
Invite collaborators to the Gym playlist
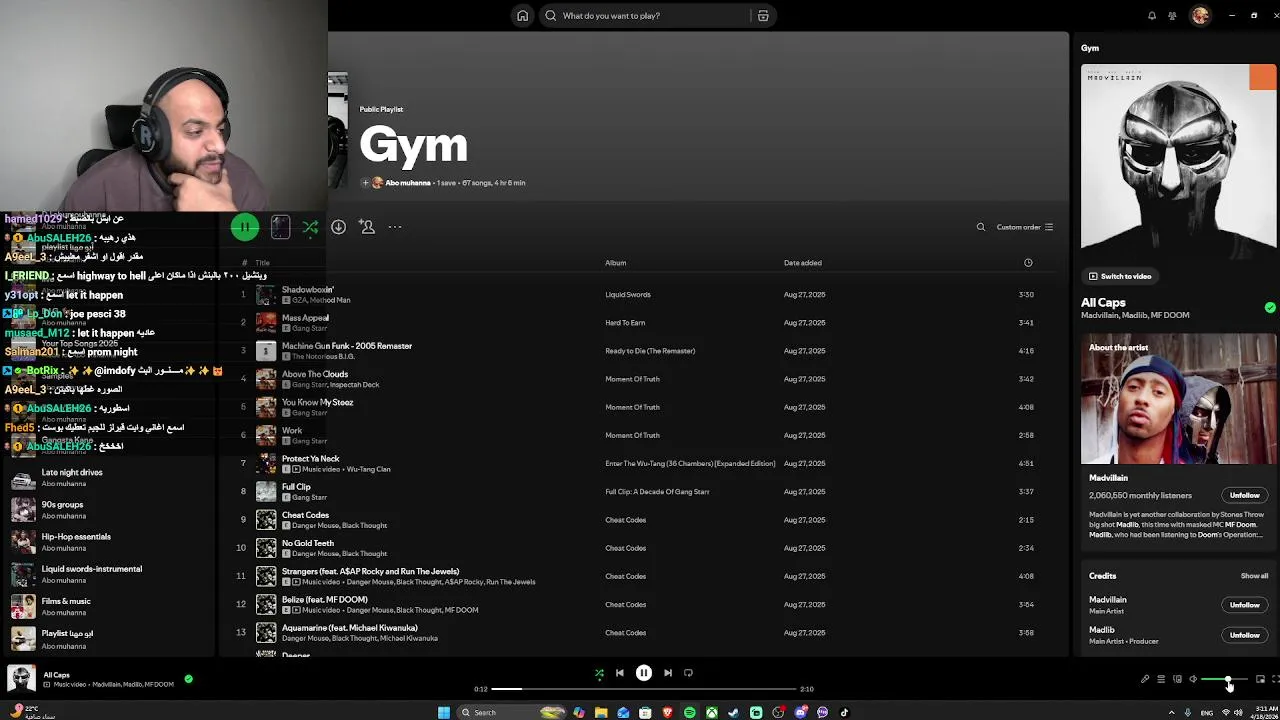367,227
